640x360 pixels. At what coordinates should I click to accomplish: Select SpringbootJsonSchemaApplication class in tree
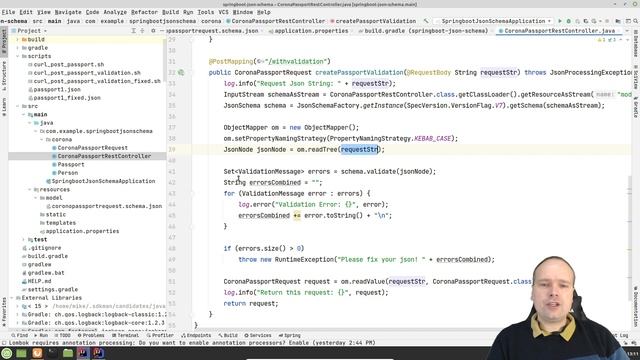point(103,181)
